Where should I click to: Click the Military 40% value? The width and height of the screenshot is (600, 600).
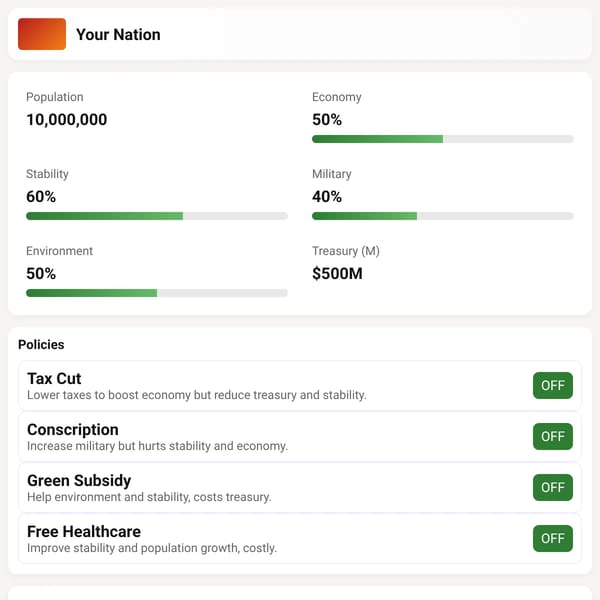coord(327,197)
